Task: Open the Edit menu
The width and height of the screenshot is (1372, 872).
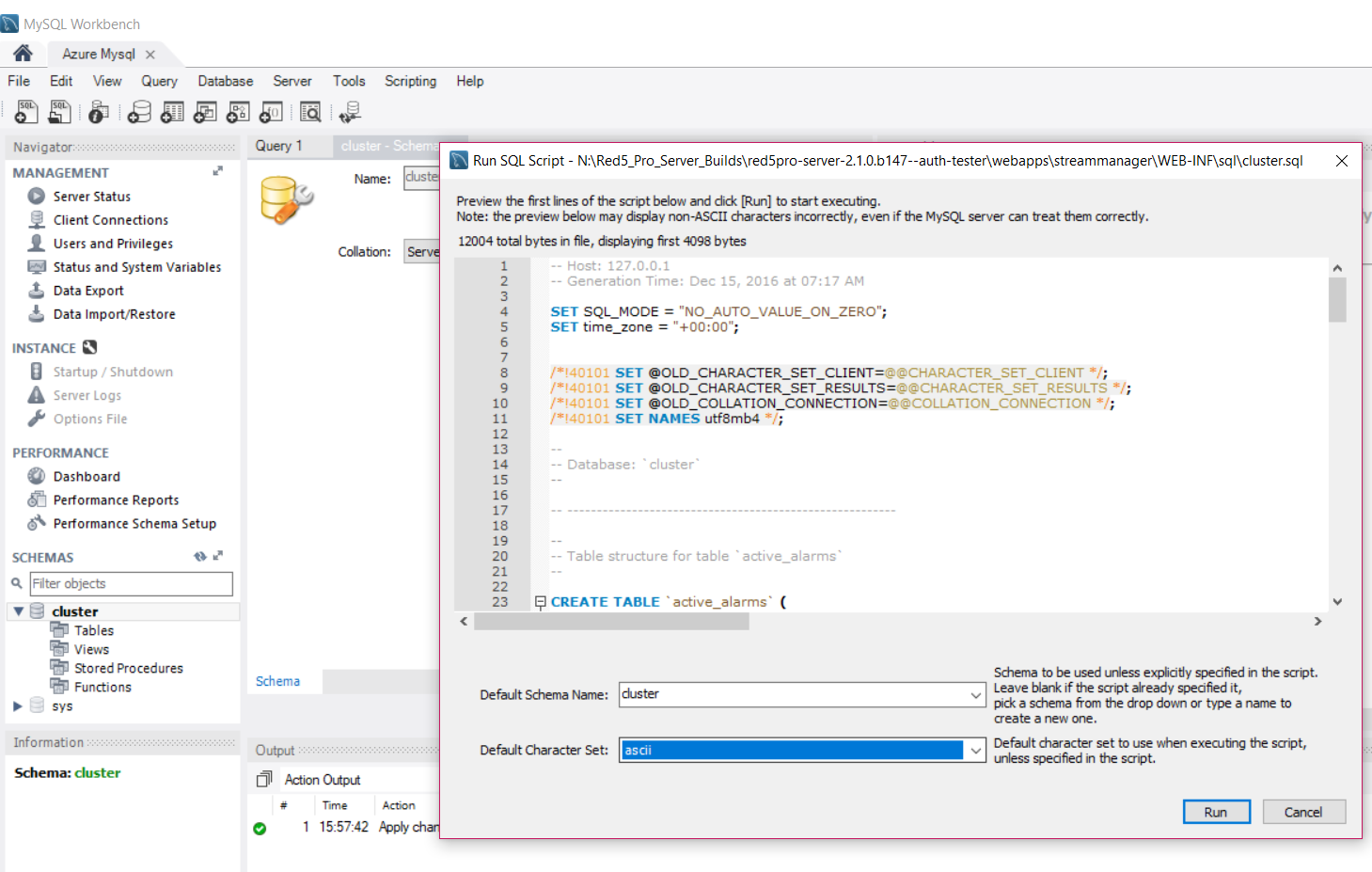Action: tap(61, 81)
